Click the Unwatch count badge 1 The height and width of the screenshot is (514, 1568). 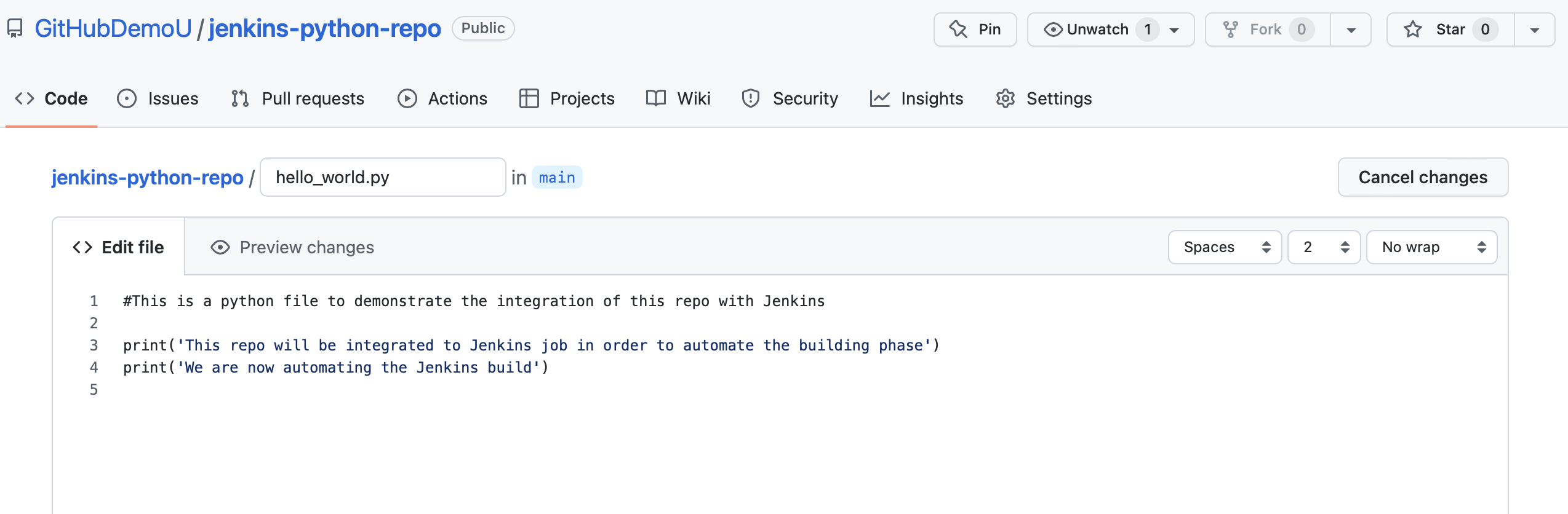pyautogui.click(x=1148, y=29)
